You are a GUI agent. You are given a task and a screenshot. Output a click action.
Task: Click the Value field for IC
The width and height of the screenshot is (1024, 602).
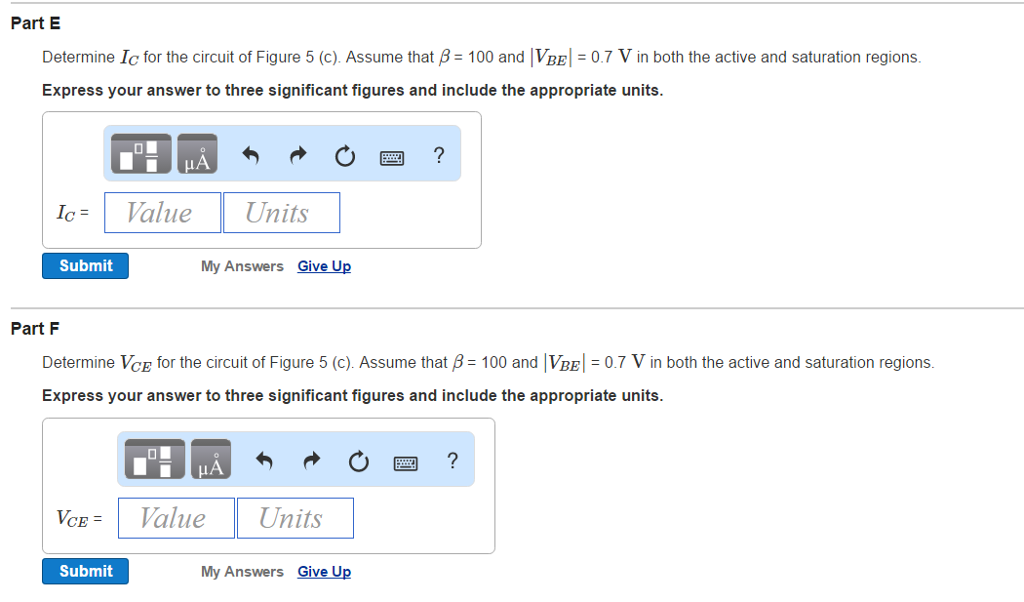tap(162, 212)
